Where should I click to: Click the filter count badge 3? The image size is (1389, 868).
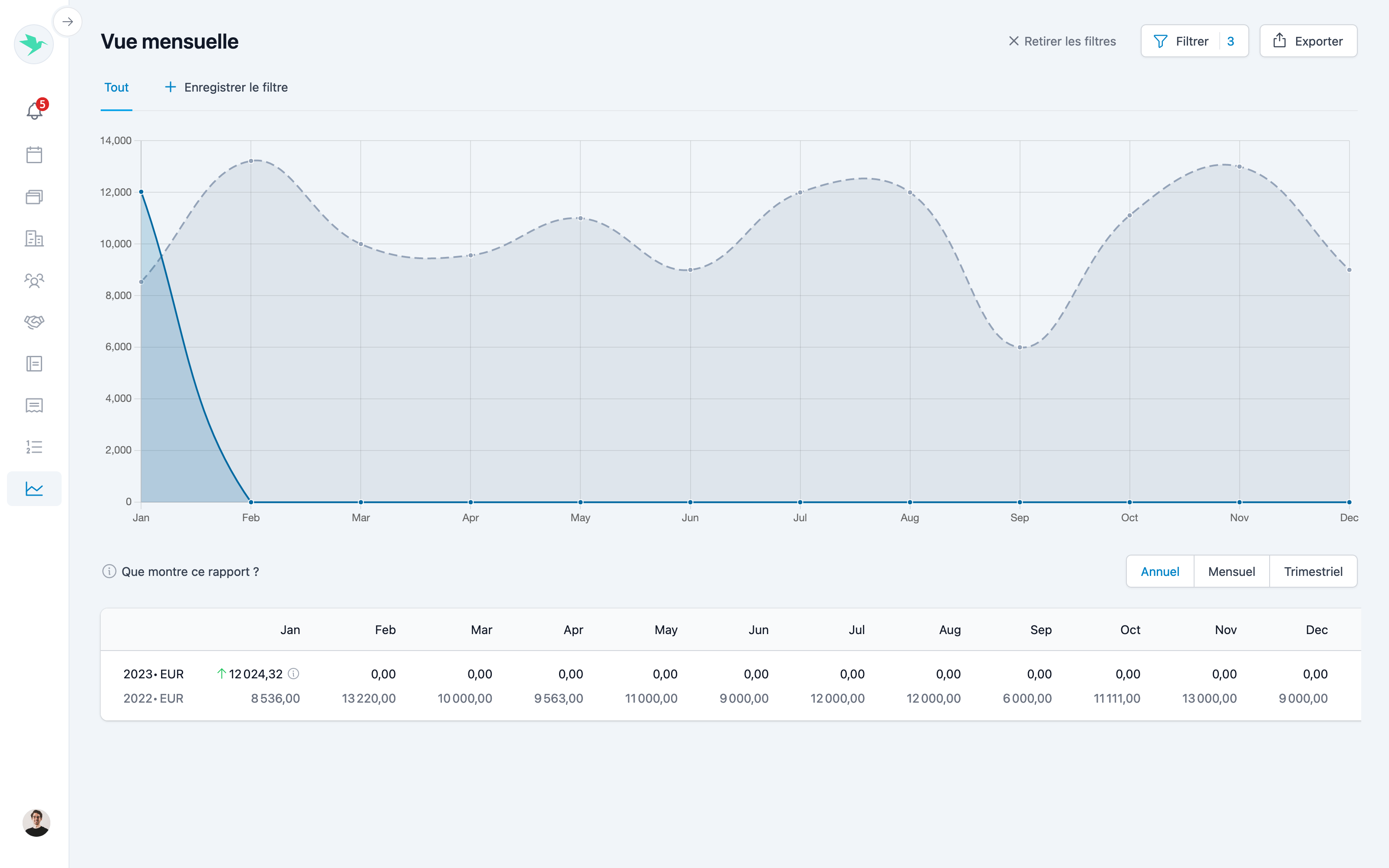pos(1231,41)
